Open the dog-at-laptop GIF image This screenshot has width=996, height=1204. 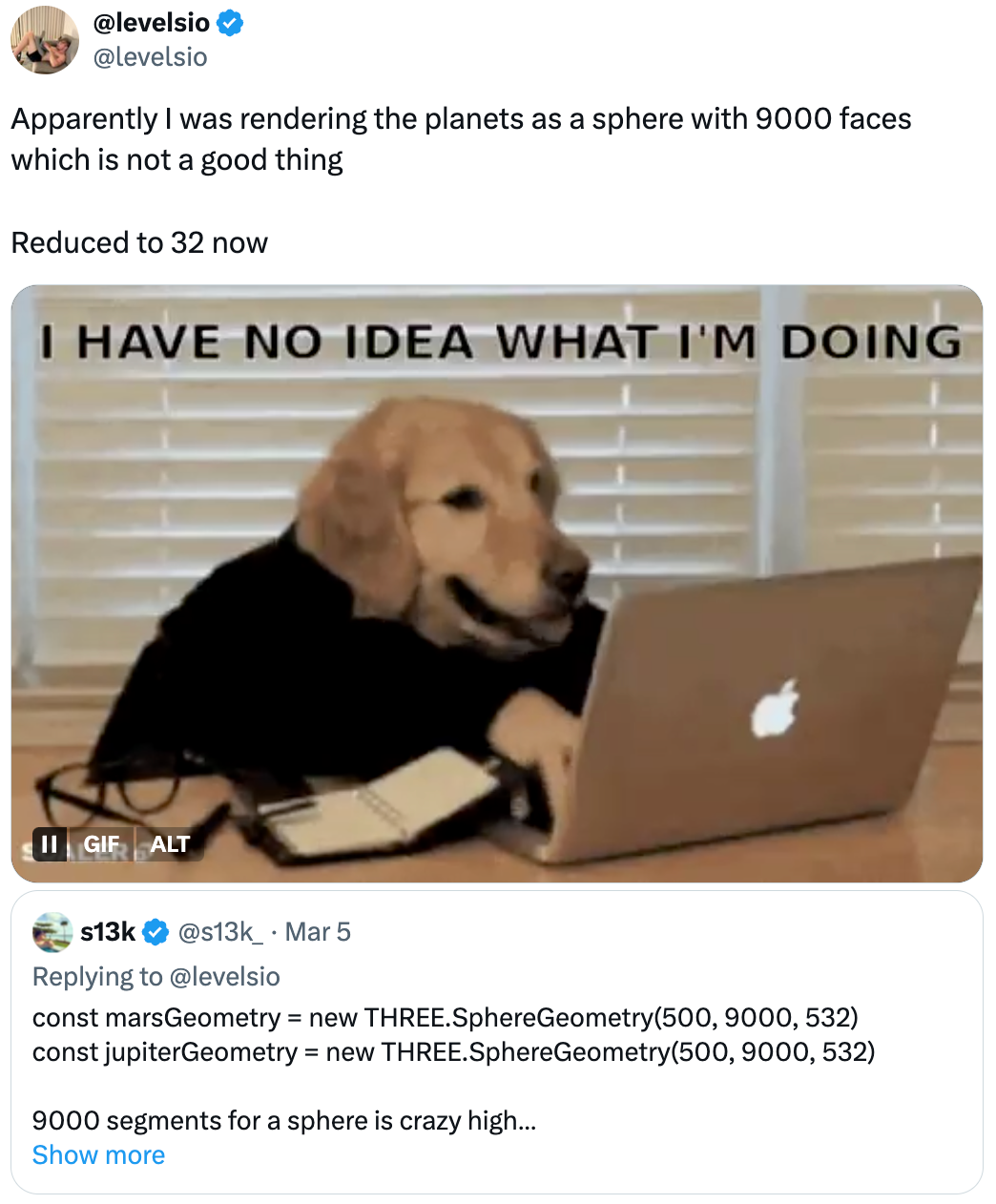497,584
